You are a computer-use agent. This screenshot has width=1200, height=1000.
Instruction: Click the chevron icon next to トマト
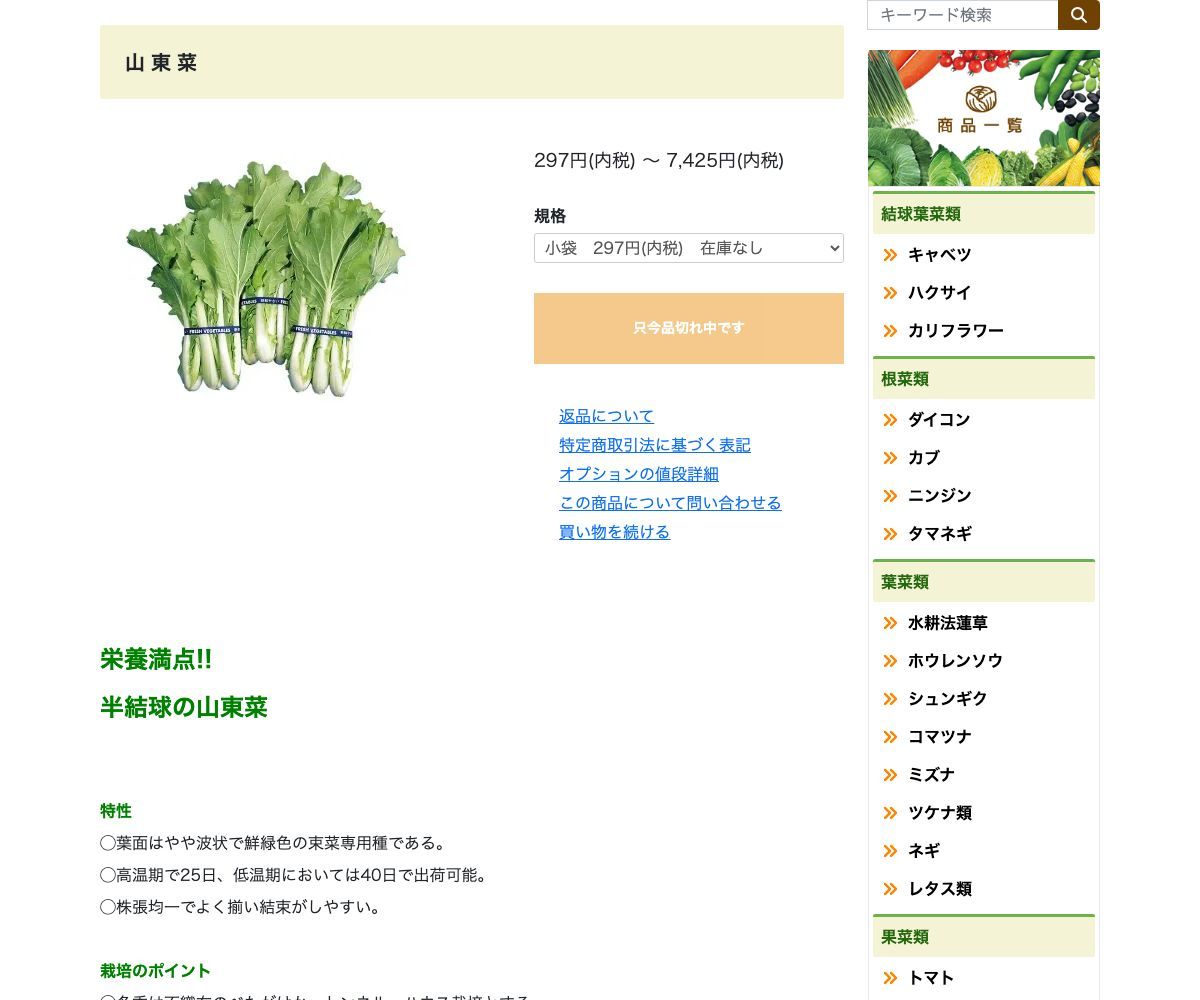click(890, 978)
